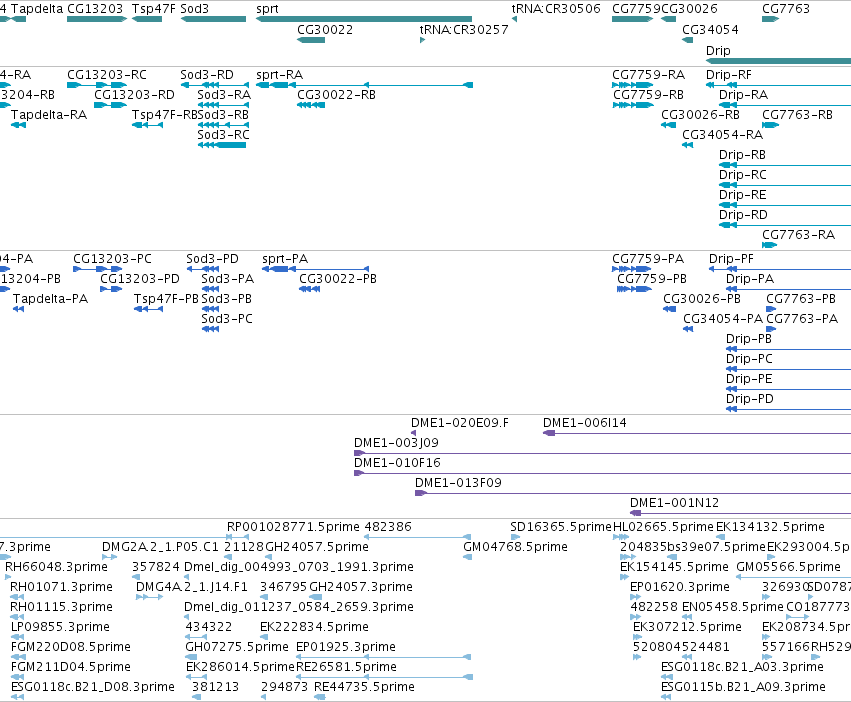Click the CG30022 gene arrow glyph
The width and height of the screenshot is (851, 702).
pyautogui.click(x=311, y=40)
